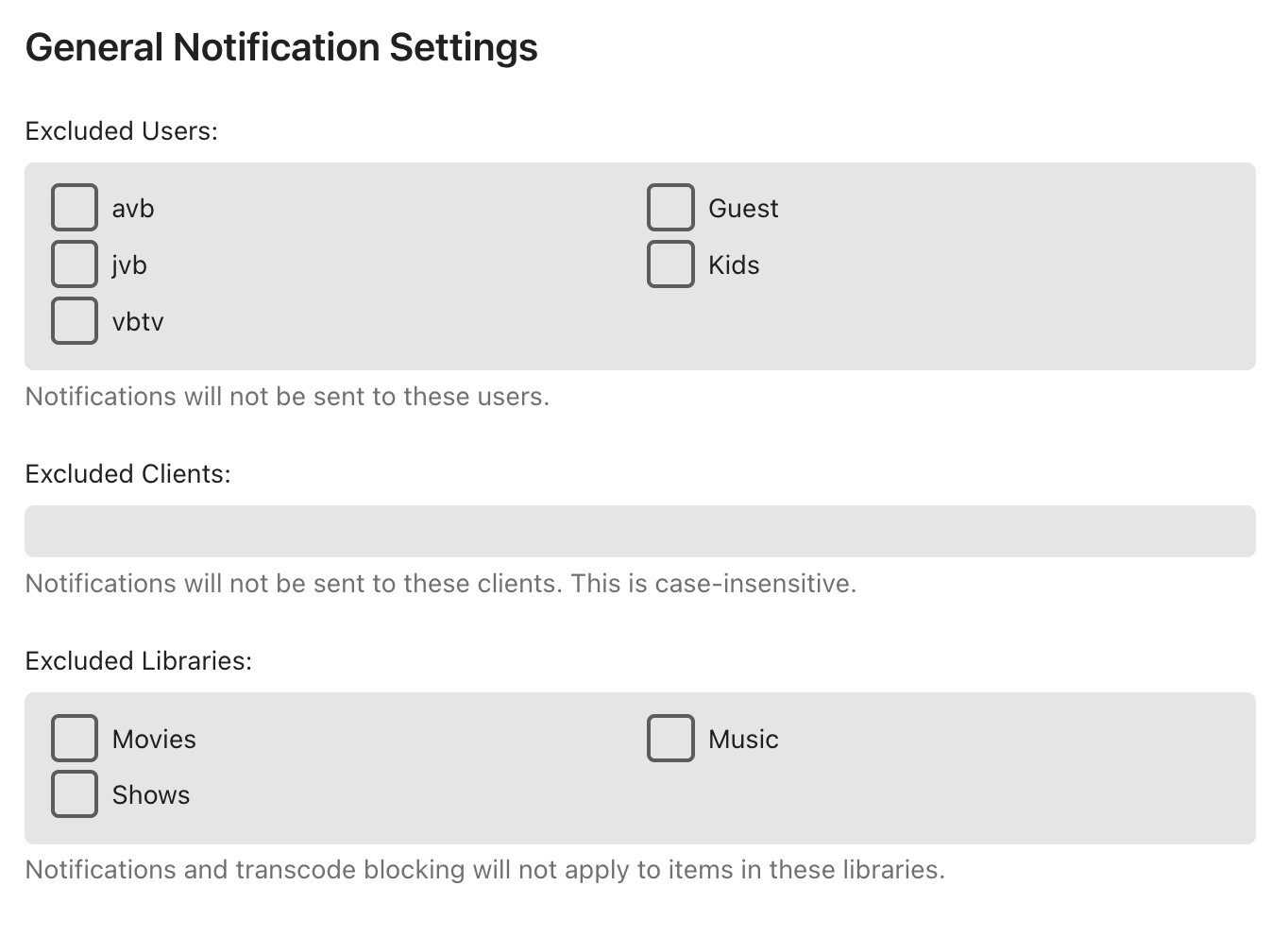Select the Kids user checkbox
This screenshot has width=1288, height=937.
click(670, 264)
